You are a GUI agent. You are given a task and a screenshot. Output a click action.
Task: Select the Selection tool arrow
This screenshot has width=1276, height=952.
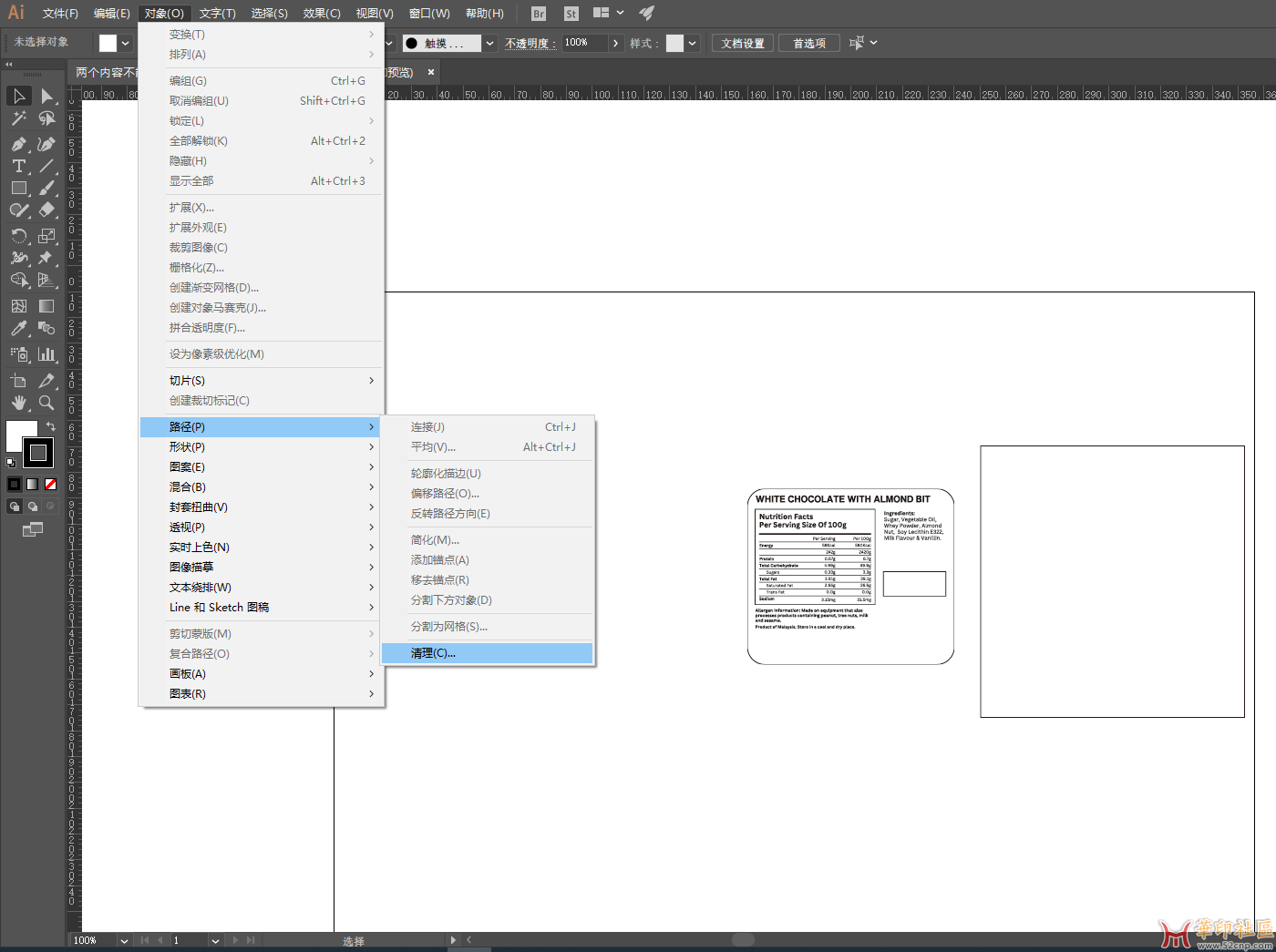[x=19, y=96]
